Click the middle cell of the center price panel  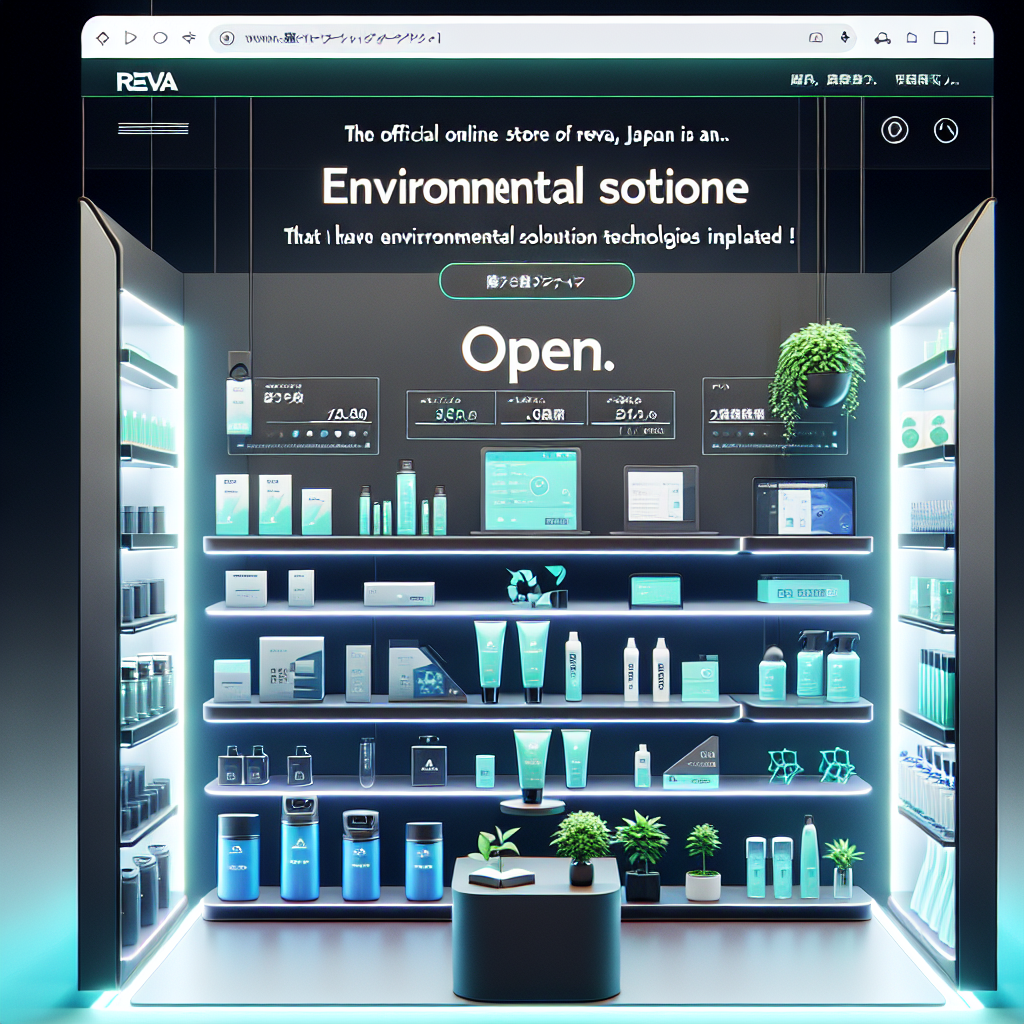[538, 408]
